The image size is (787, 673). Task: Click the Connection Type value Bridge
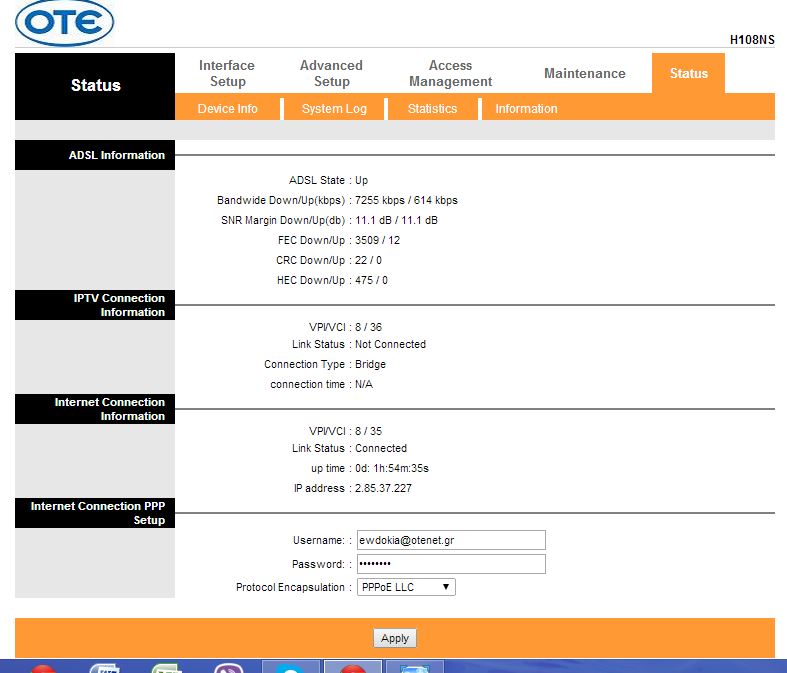[x=370, y=364]
